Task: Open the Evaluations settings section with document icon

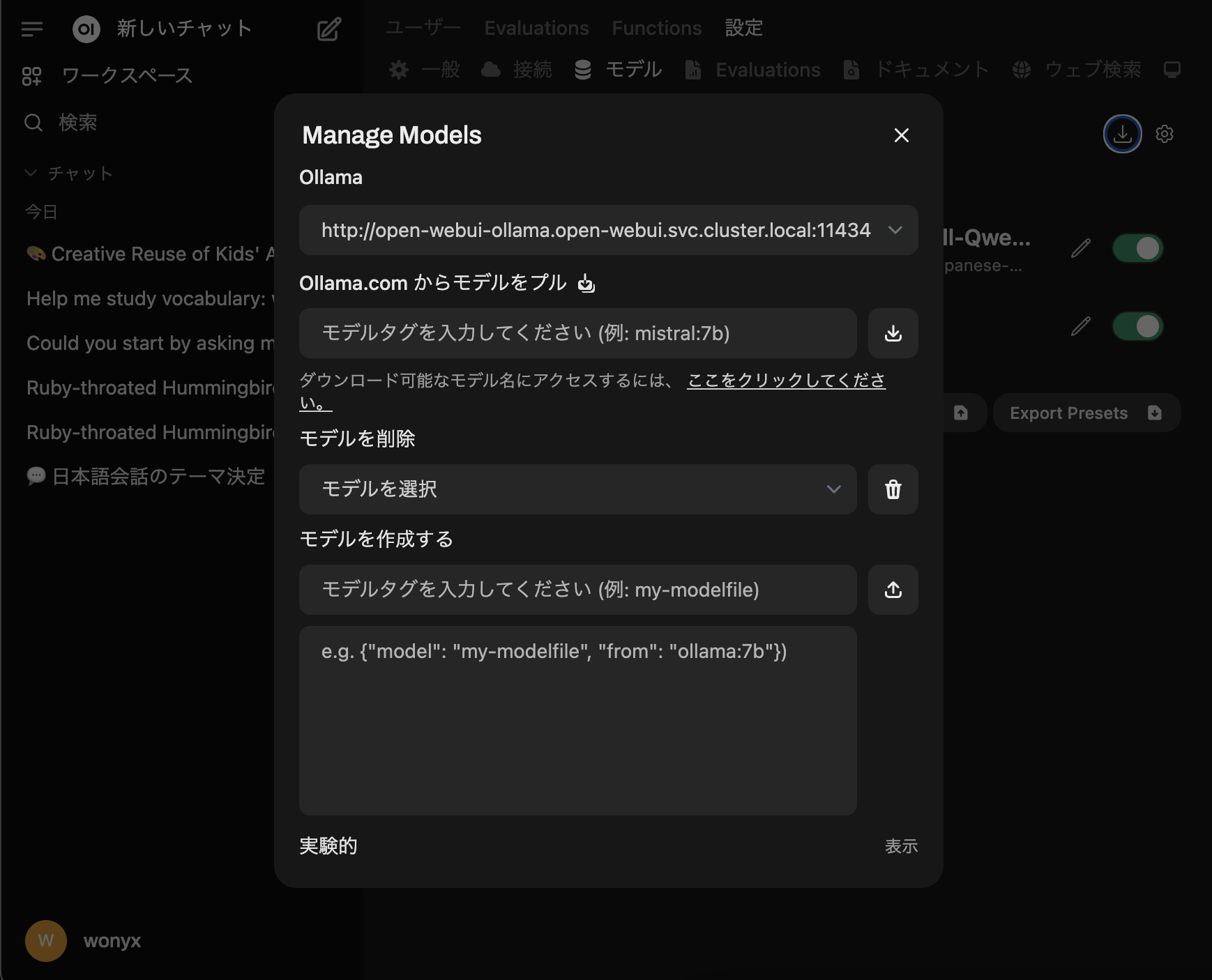Action: click(x=752, y=70)
